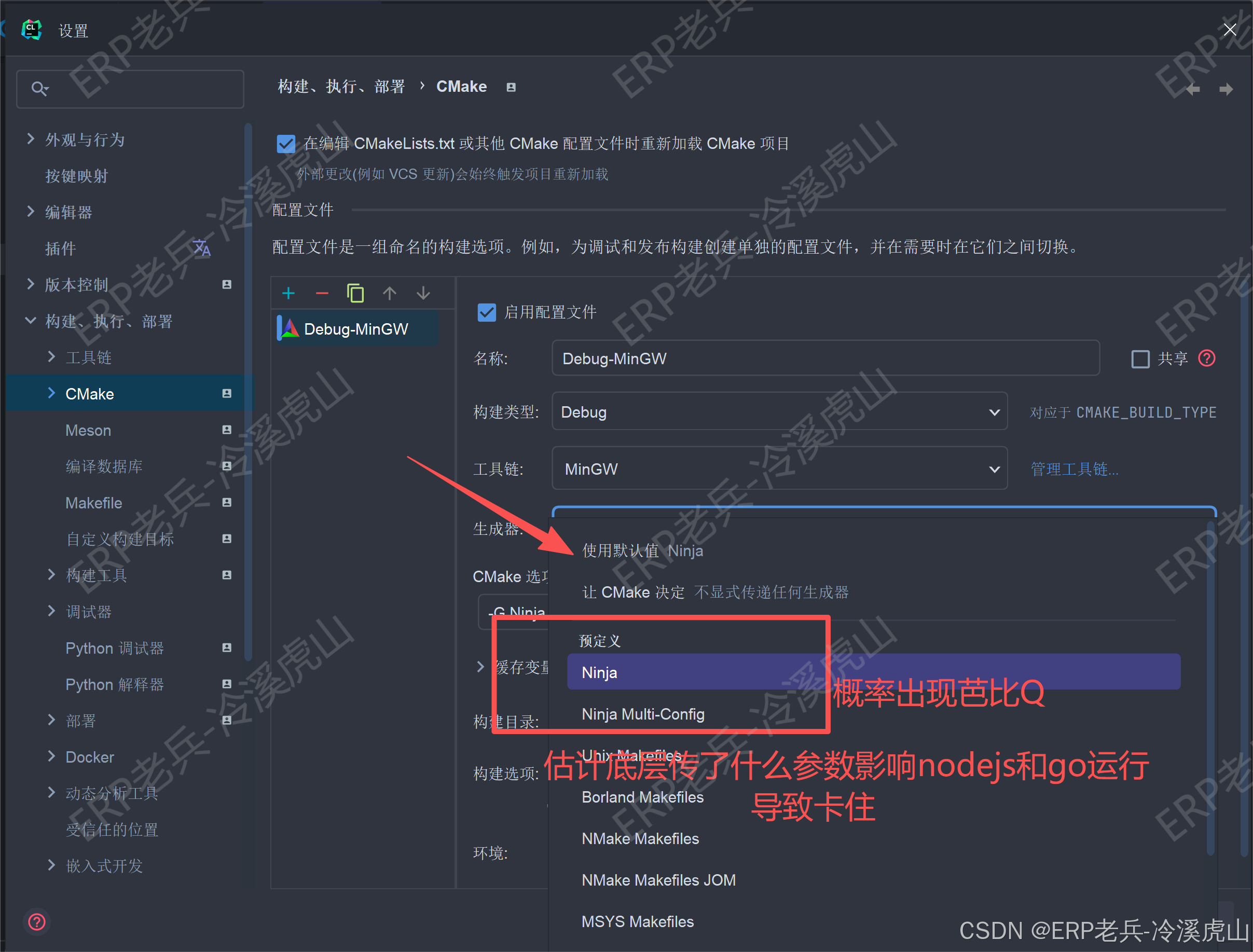Screen dimensions: 1253x952
Task: Select Debug-MinGW profile in list
Action: (x=356, y=329)
